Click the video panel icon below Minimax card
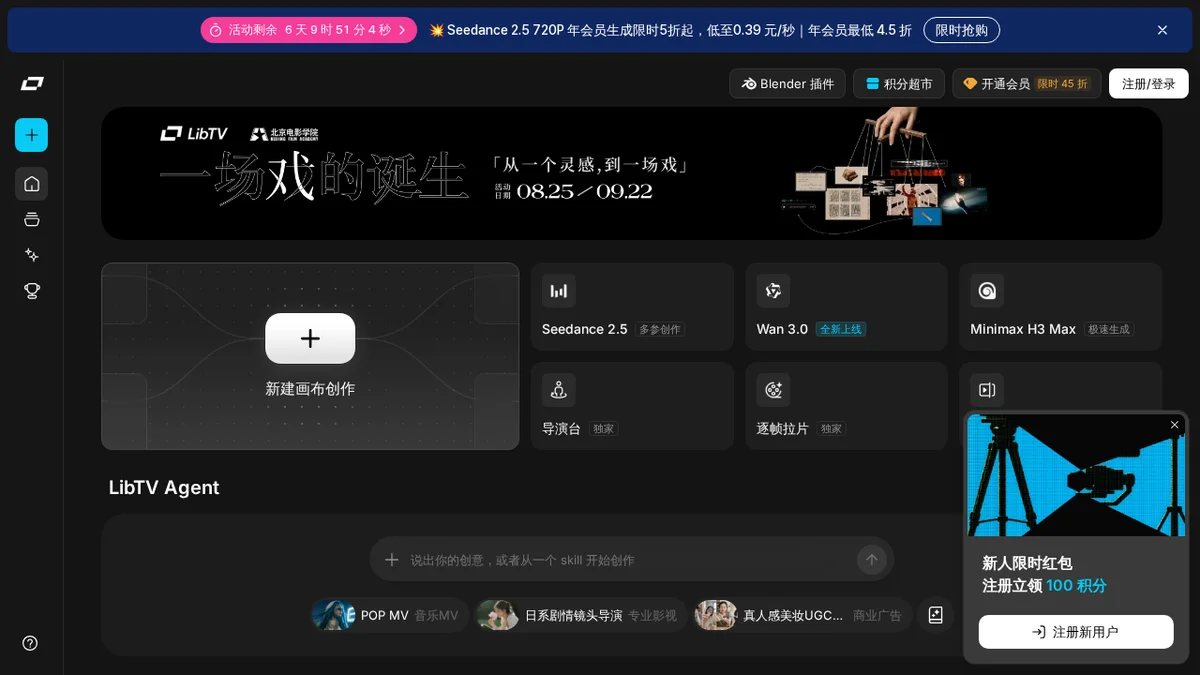1200x675 pixels. [x=987, y=390]
